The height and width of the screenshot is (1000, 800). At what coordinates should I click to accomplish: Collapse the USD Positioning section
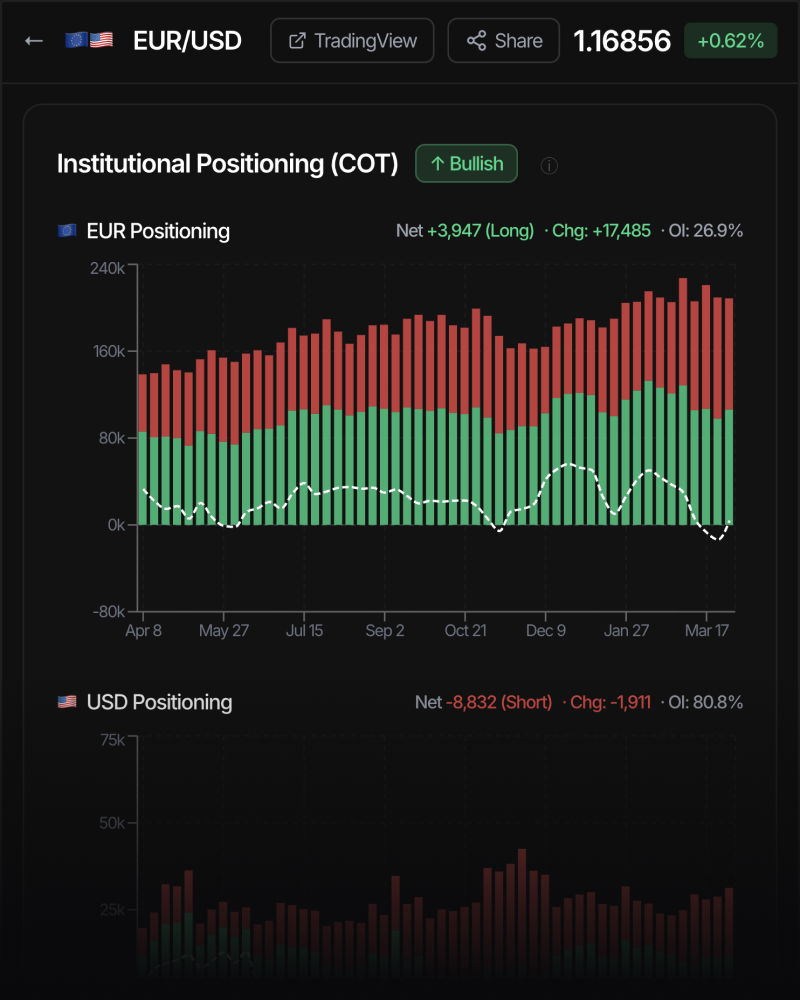[x=158, y=702]
